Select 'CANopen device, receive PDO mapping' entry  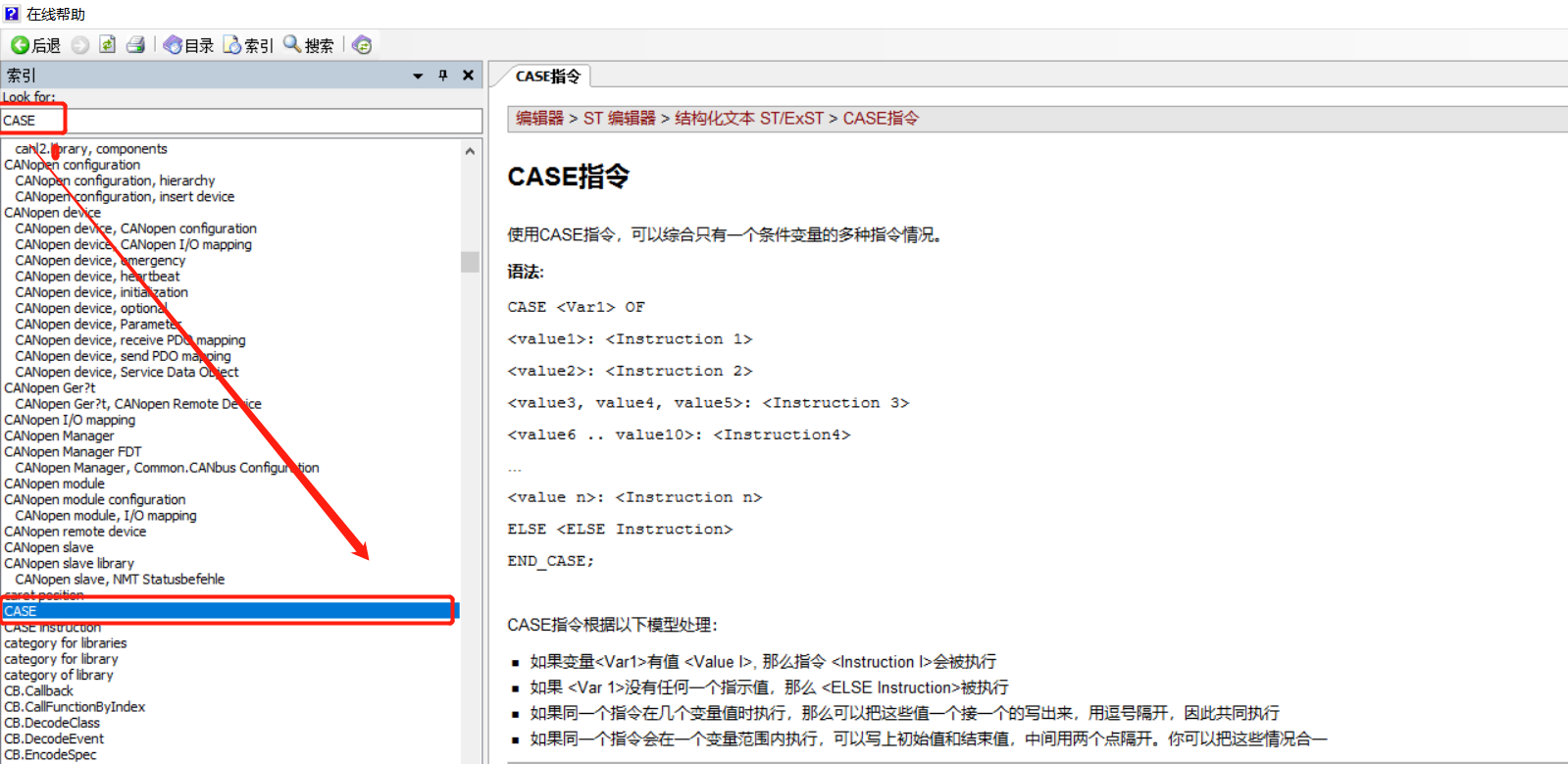point(130,340)
